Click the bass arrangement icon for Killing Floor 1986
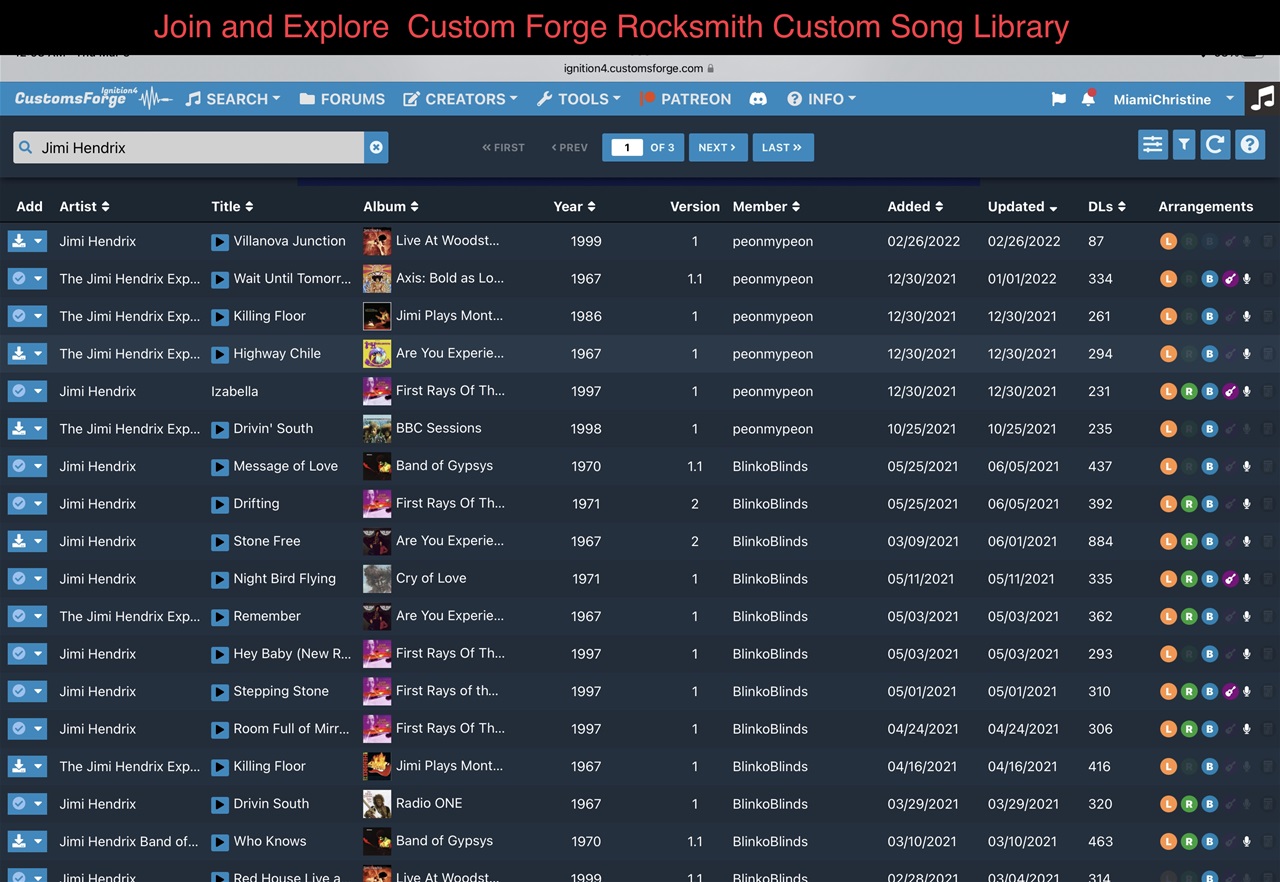Viewport: 1280px width, 882px height. tap(1209, 317)
